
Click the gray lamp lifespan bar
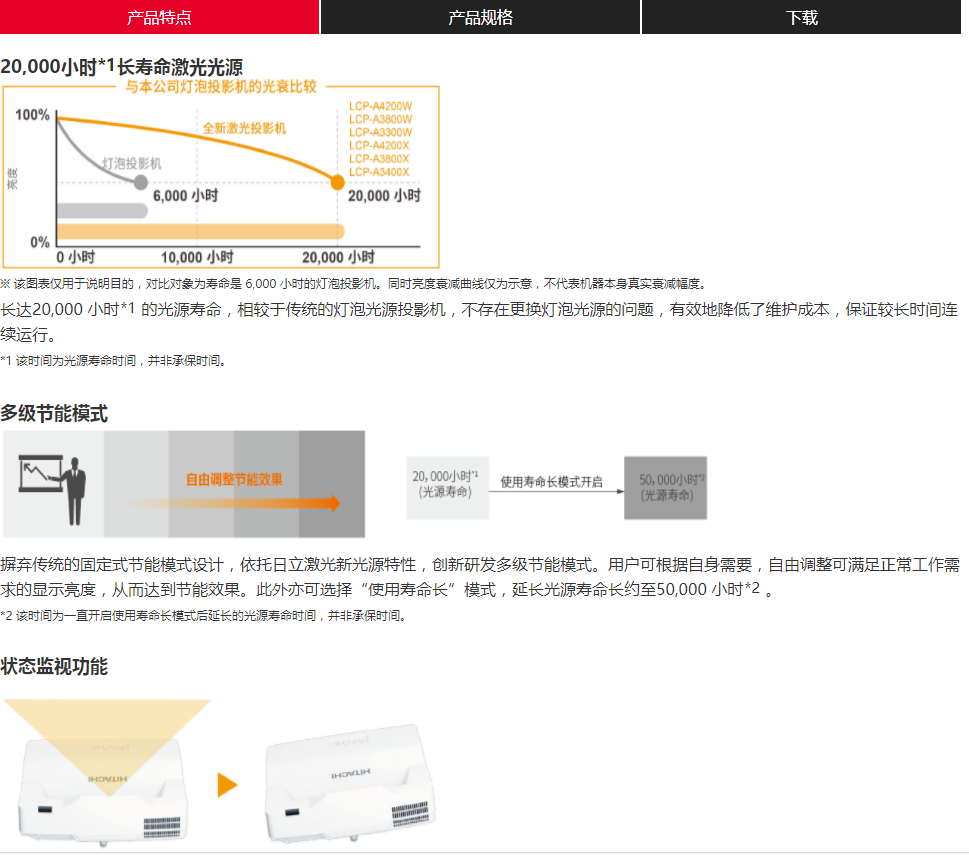102,211
